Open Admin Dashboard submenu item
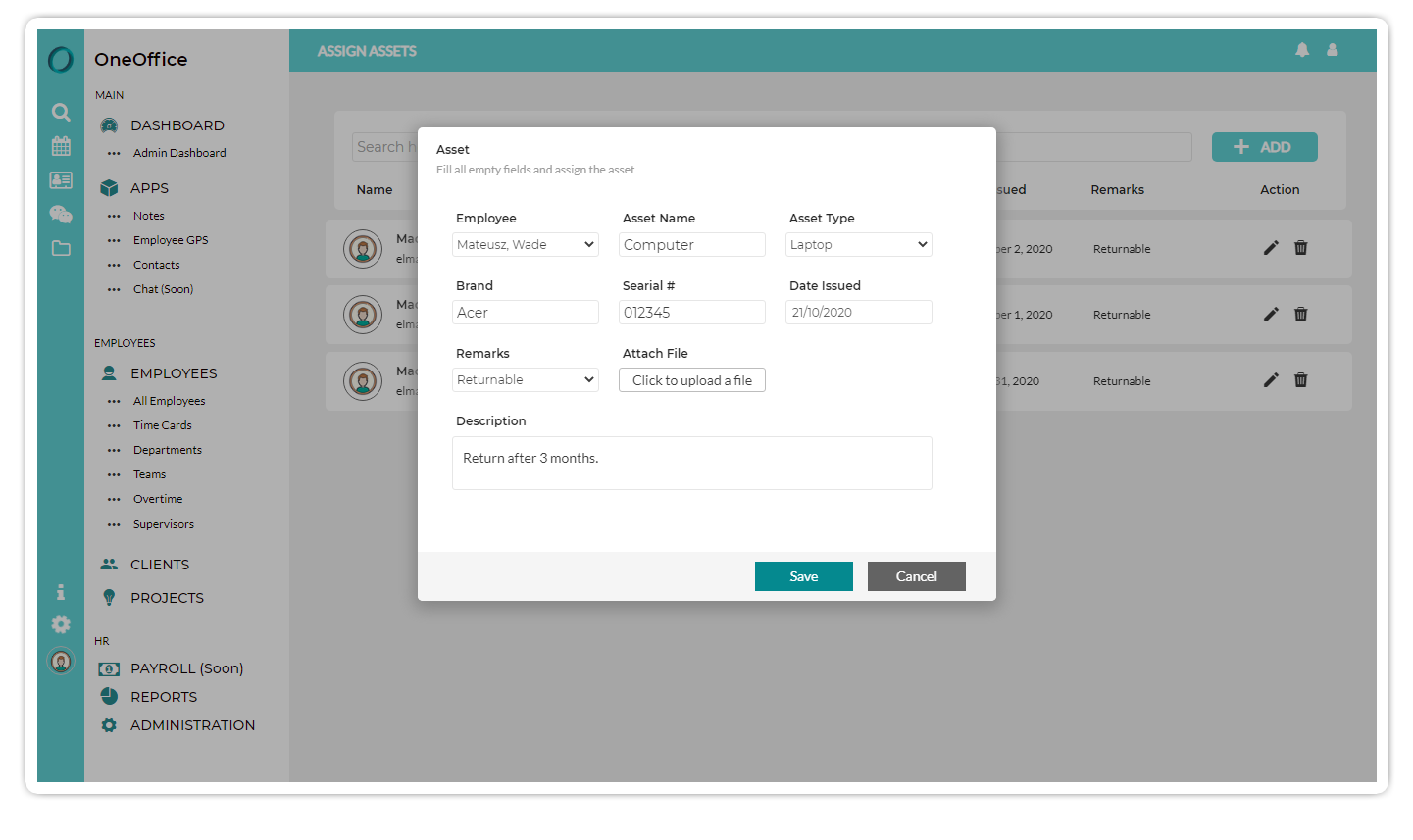 point(179,153)
